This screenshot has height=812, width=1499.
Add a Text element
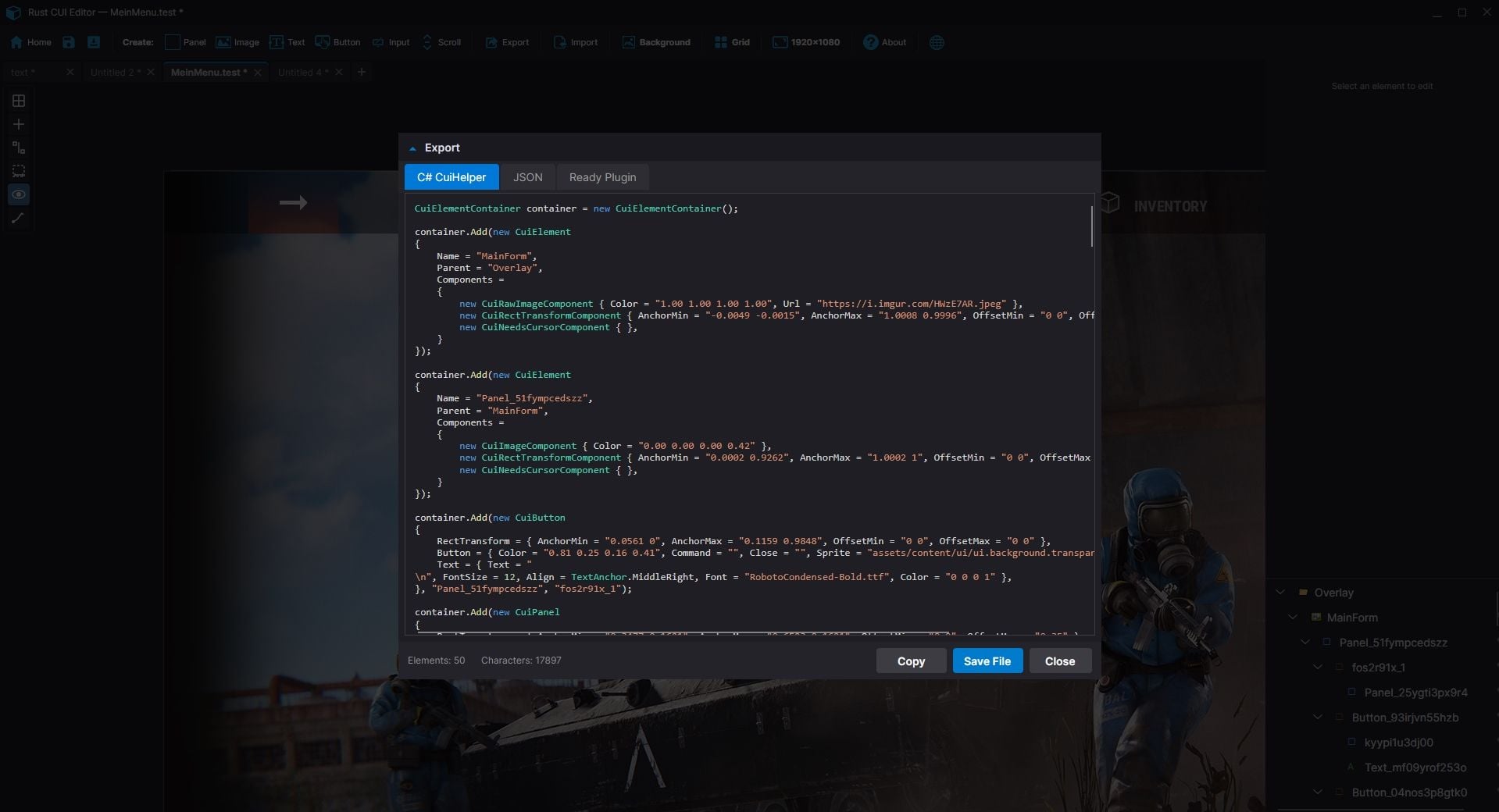(287, 42)
